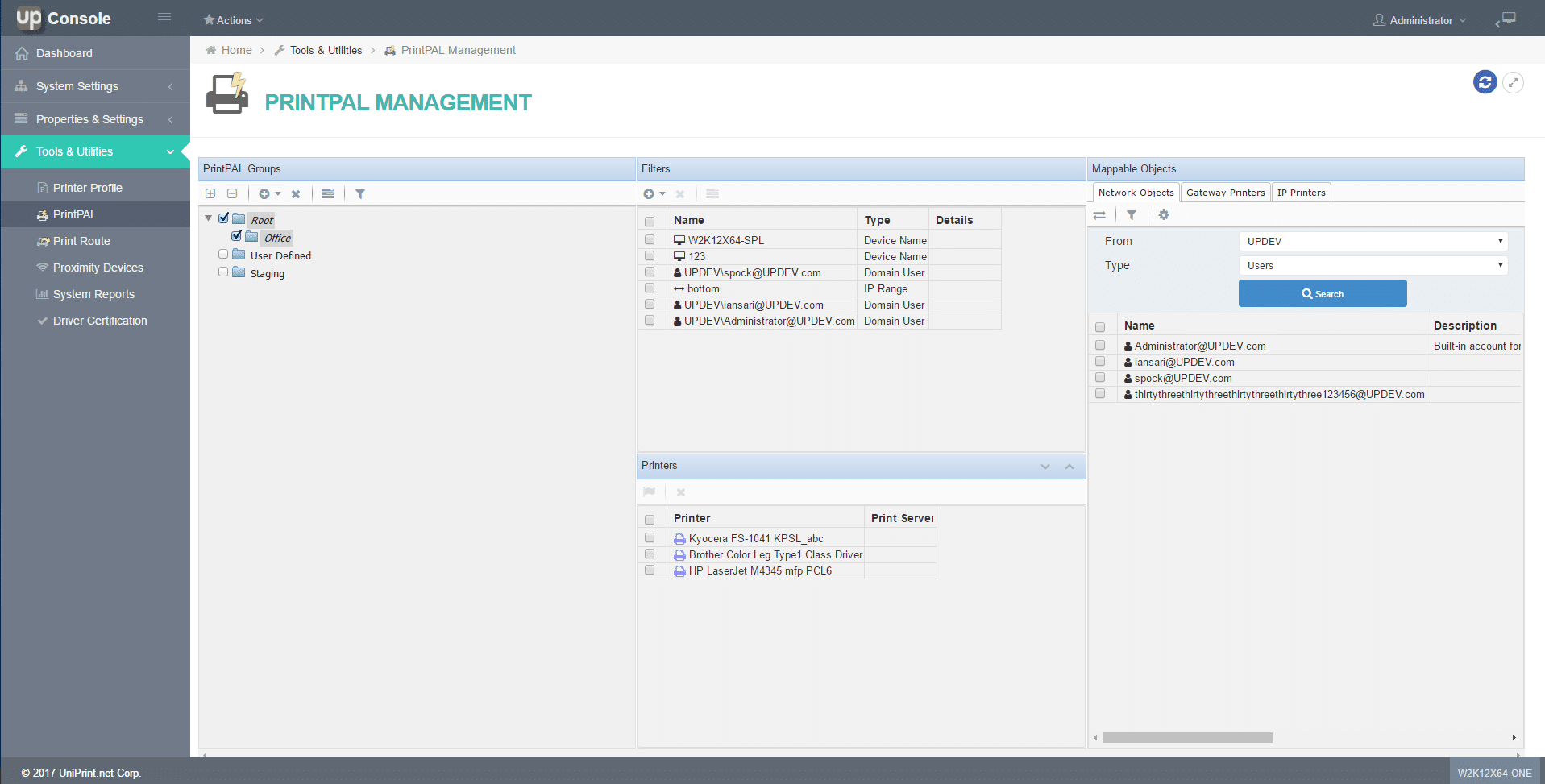Click the Kyocera FS-1041 printer icon
This screenshot has width=1545, height=784.
679,539
